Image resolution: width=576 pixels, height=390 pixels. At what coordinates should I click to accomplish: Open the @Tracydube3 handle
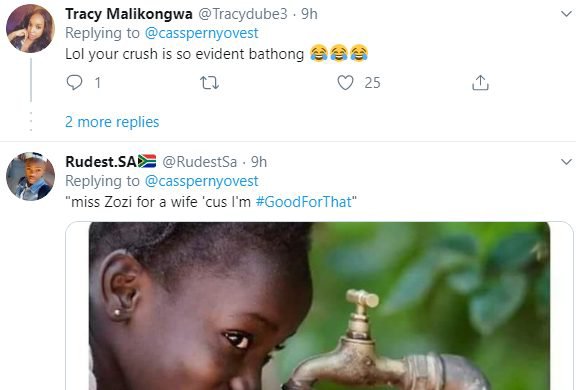pyautogui.click(x=243, y=14)
